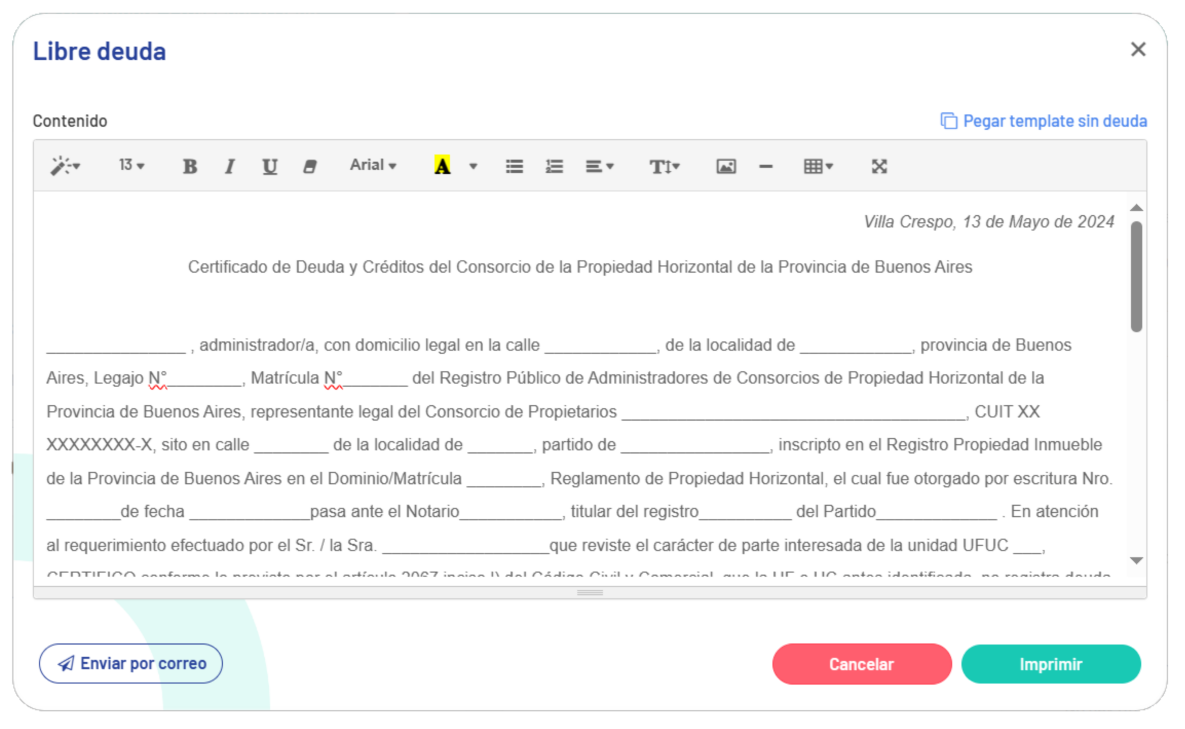Click the word 'Legajo' in the document

pos(118,378)
